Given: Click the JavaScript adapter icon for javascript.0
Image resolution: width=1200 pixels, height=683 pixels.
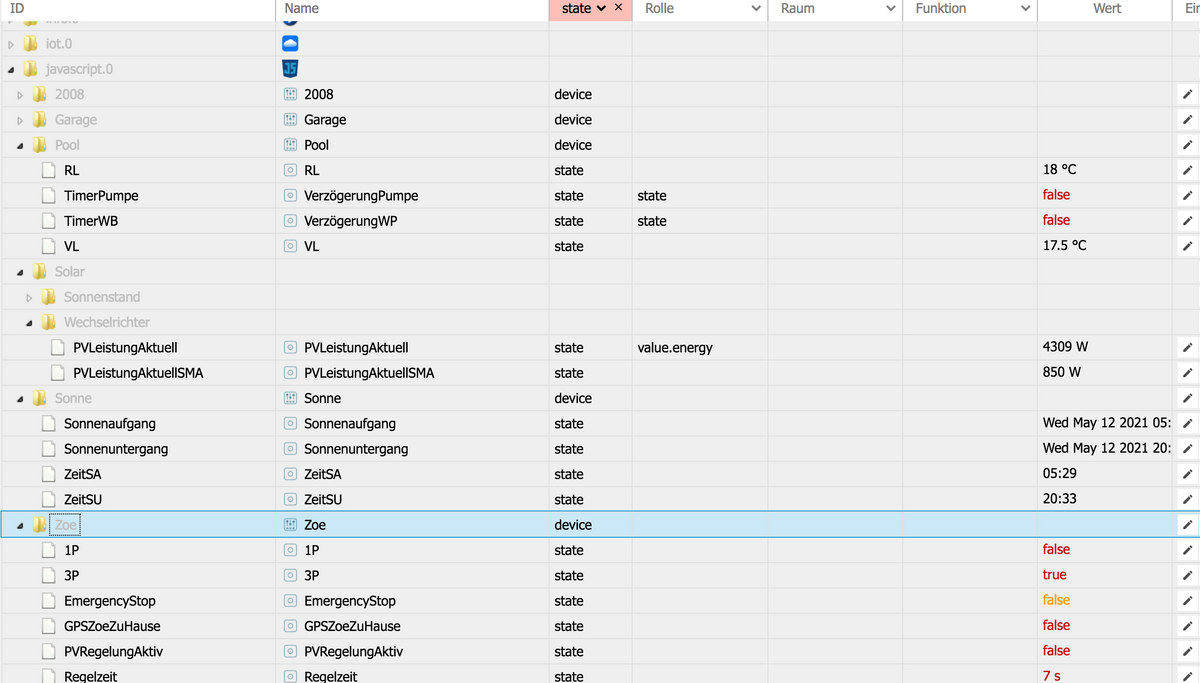Looking at the screenshot, I should (x=290, y=69).
